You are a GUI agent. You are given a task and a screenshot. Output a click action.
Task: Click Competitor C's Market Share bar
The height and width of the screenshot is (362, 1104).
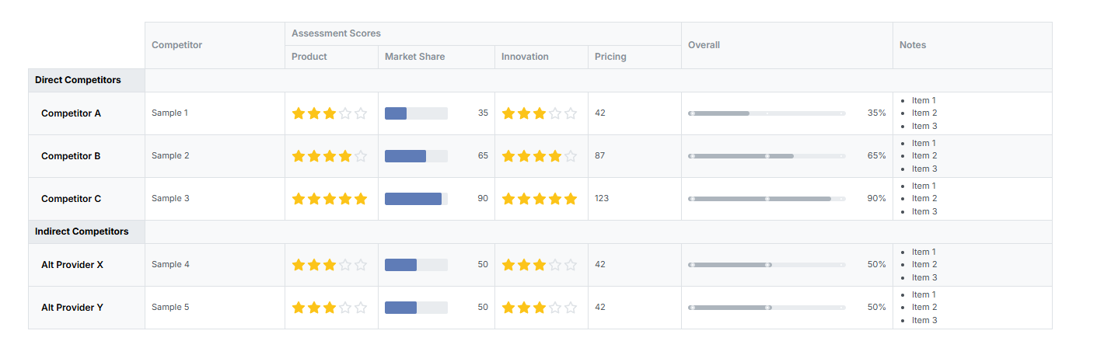point(416,199)
